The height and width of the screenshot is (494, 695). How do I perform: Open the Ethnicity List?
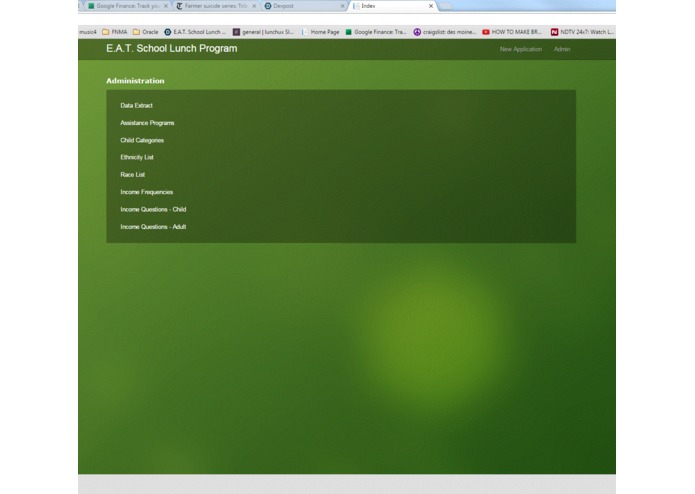(x=137, y=157)
